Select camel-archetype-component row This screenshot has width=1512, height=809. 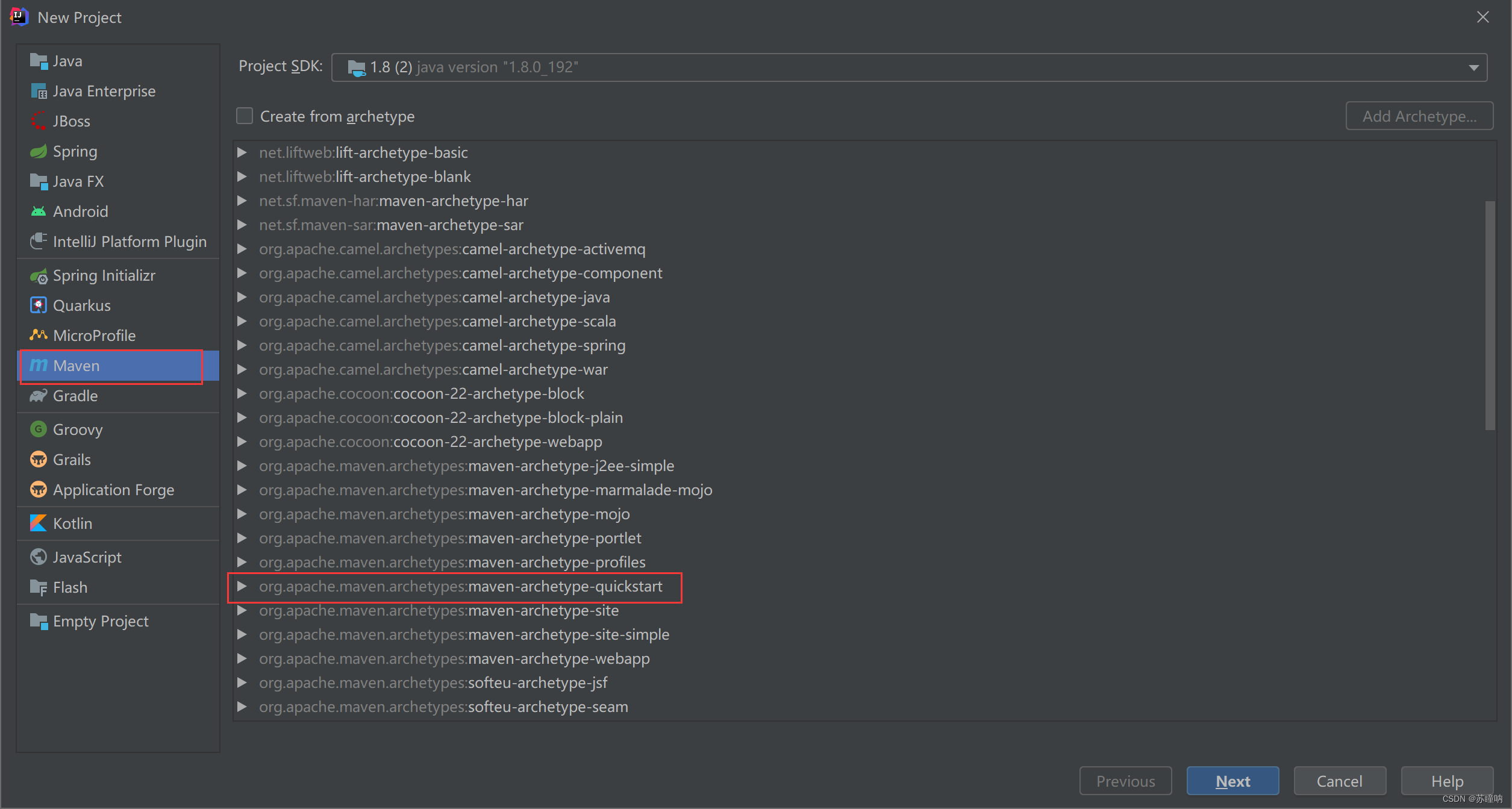864,273
